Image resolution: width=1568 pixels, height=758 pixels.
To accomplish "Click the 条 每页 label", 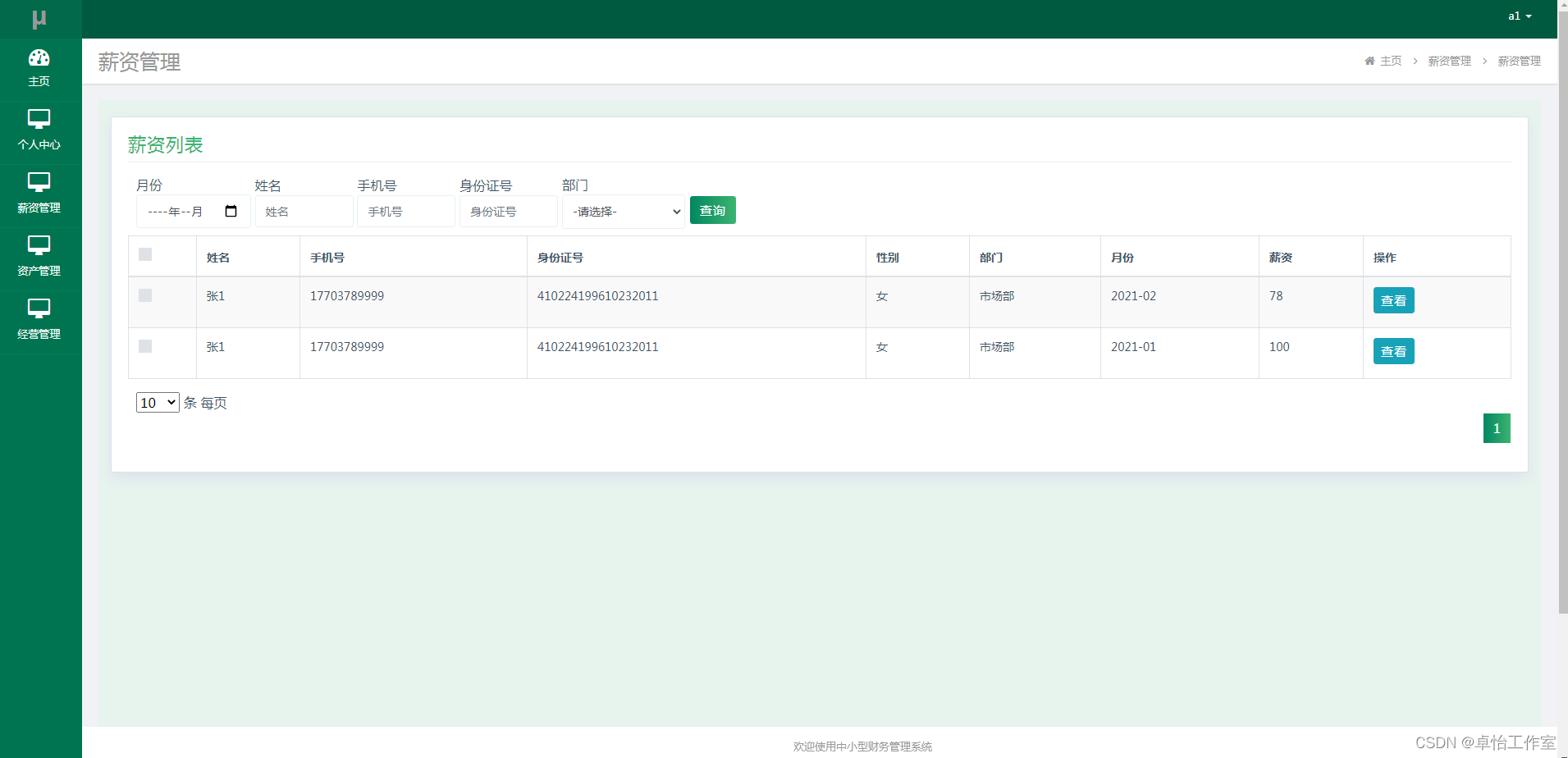I will click(205, 403).
